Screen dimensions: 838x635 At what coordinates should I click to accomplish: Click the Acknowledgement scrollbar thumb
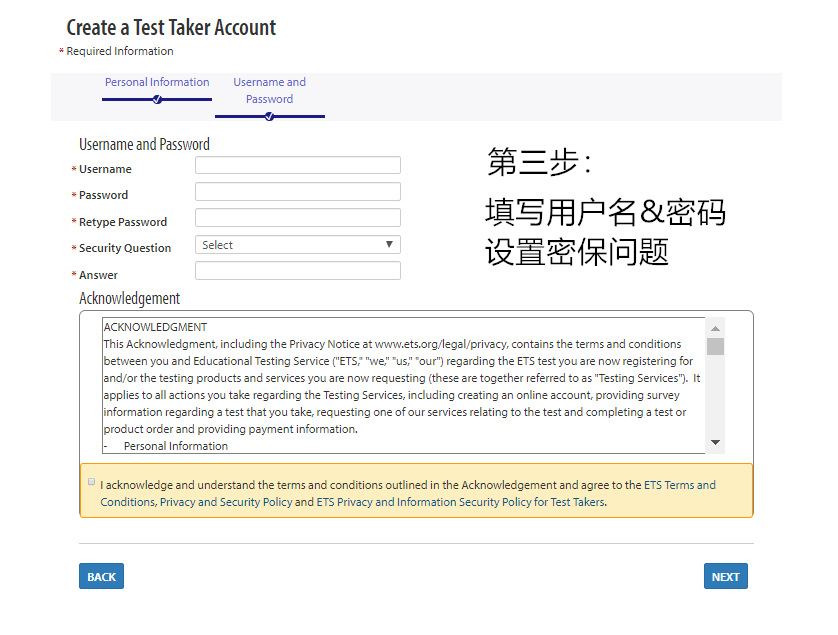click(x=715, y=346)
